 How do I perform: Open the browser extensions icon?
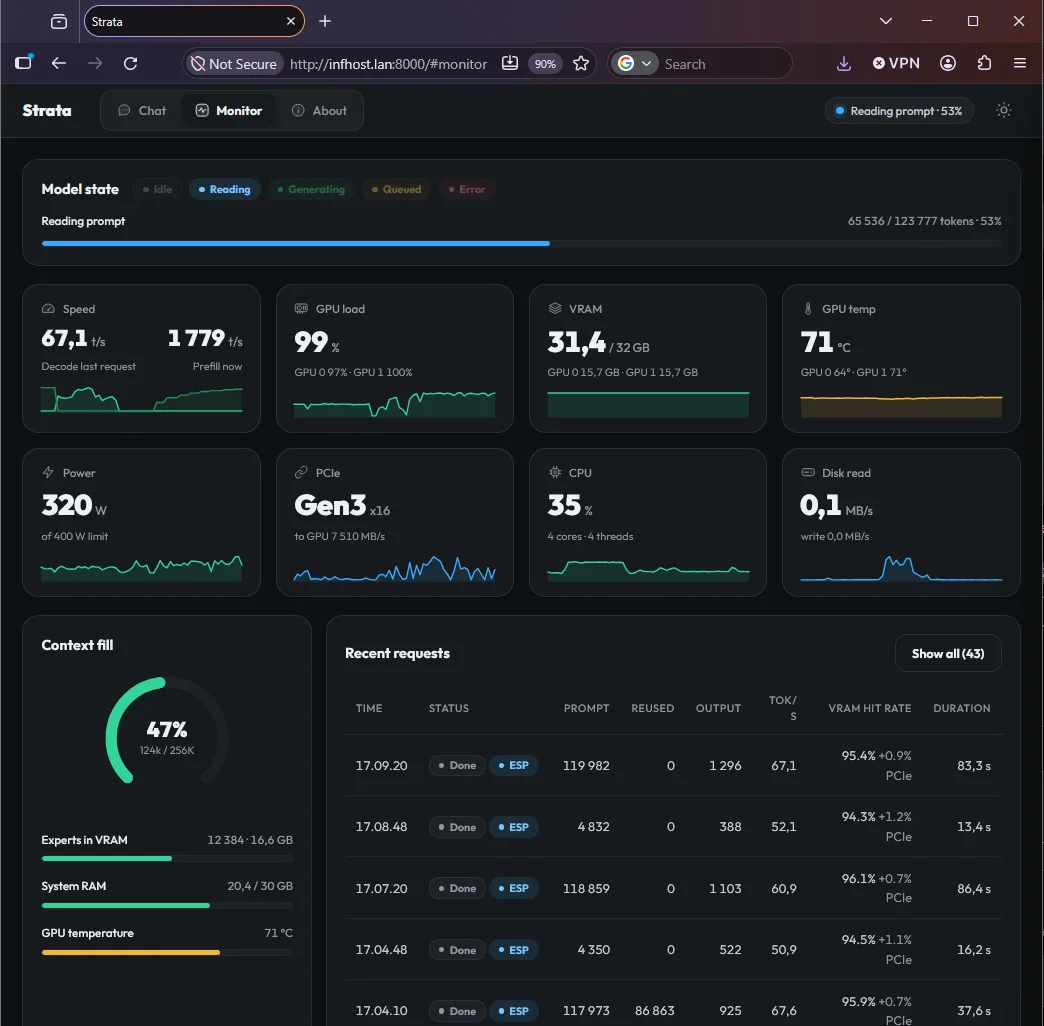pos(984,63)
